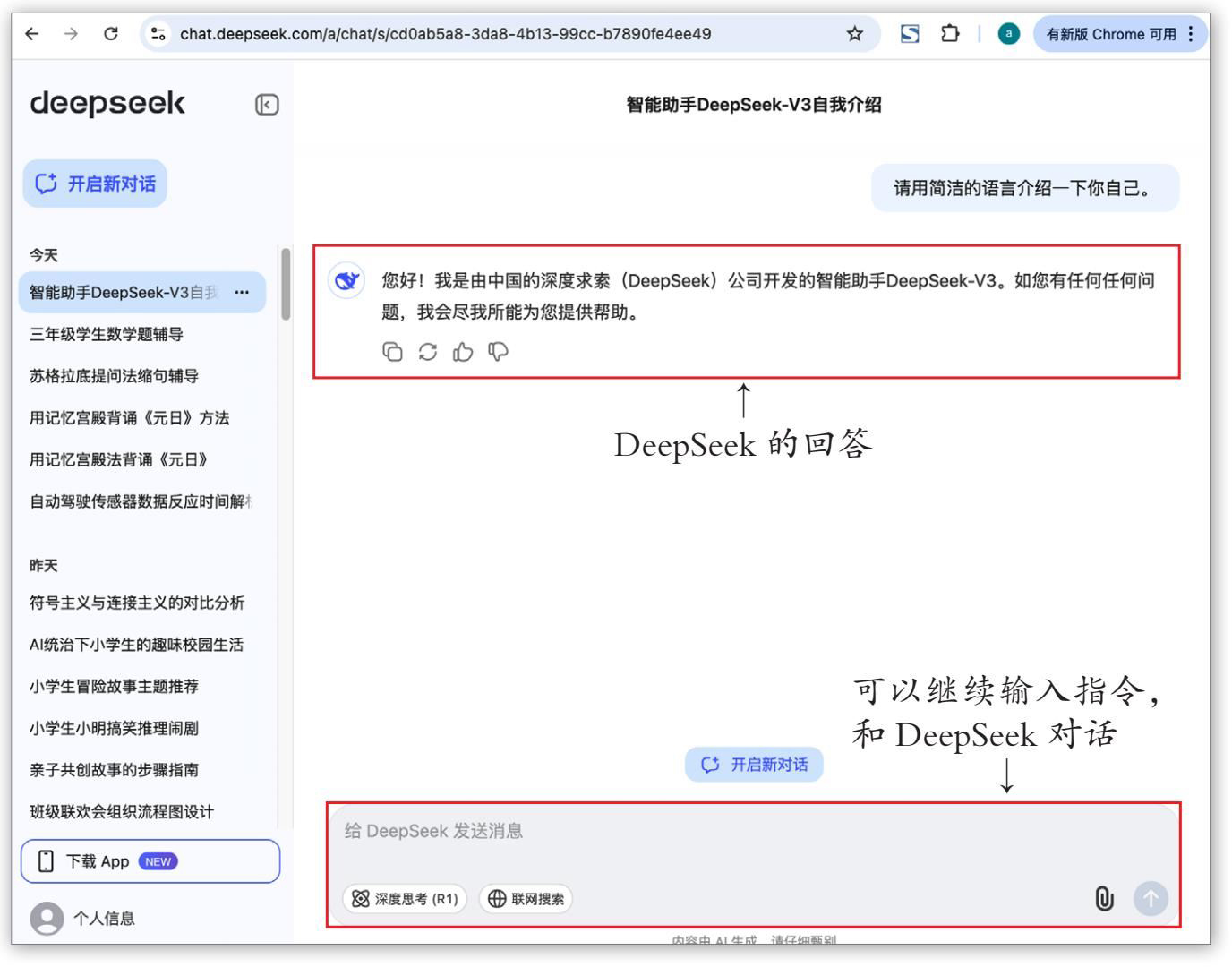Image resolution: width=1232 pixels, height=967 pixels.
Task: Toggle 深度思考 (R1) mode
Action: point(405,899)
